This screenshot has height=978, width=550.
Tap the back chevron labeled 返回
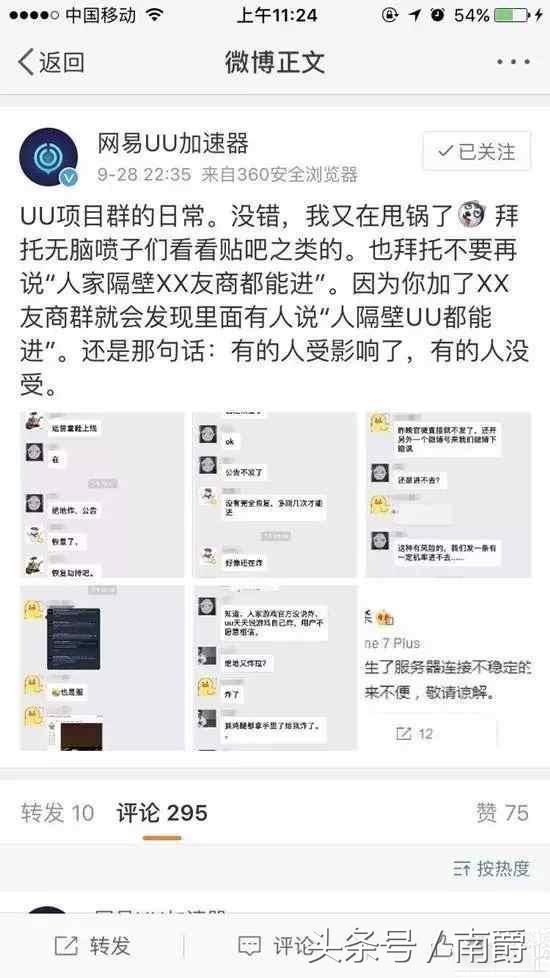tap(51, 62)
